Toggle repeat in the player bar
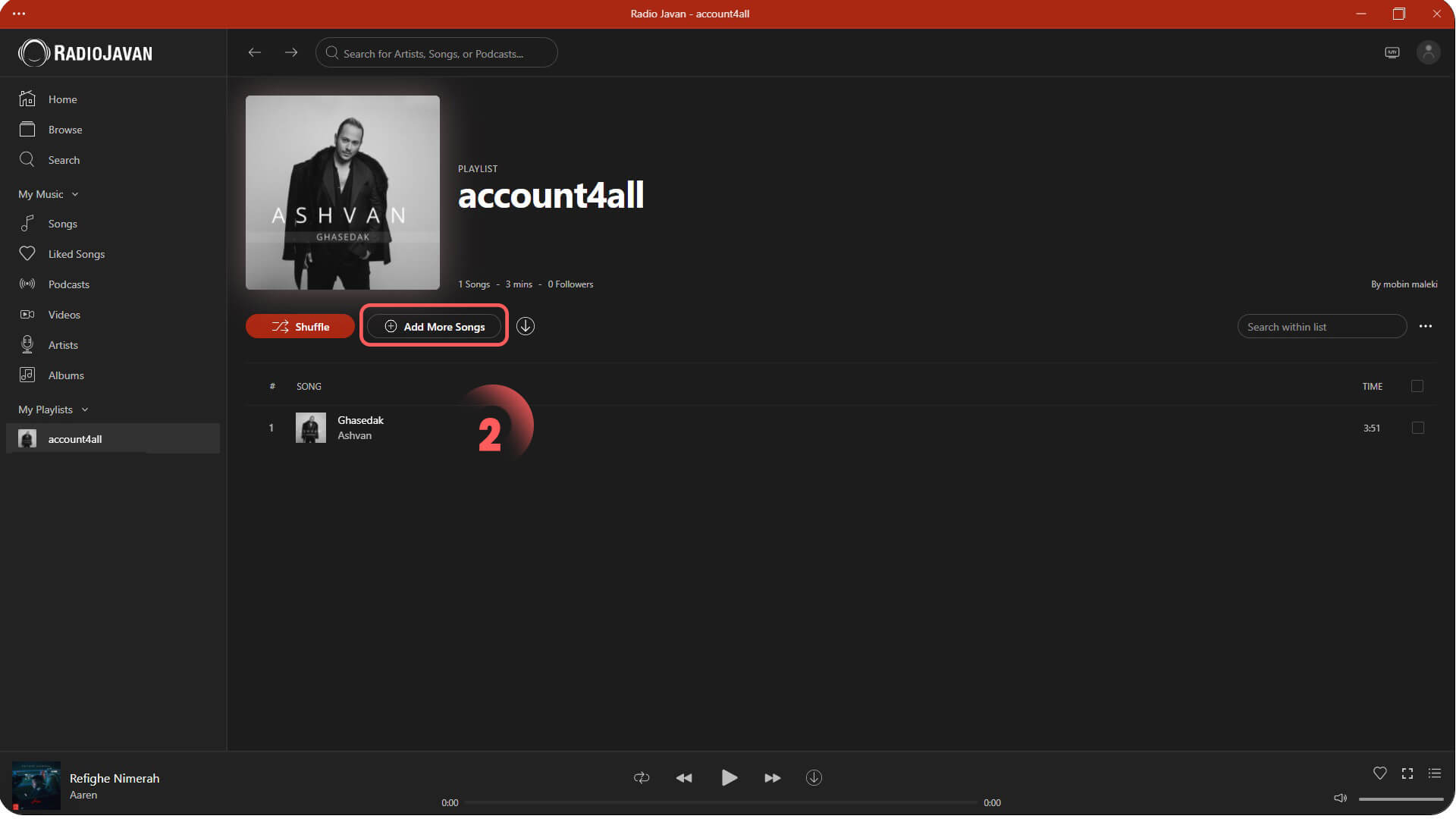The width and height of the screenshot is (1456, 819). [x=642, y=778]
